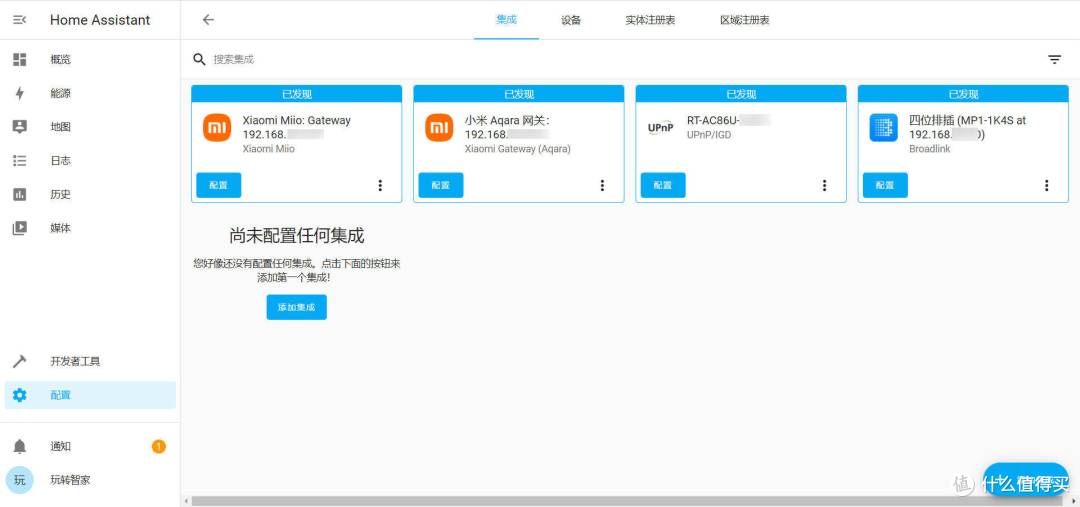Switch to the 实体注册表 tab

tap(650, 20)
